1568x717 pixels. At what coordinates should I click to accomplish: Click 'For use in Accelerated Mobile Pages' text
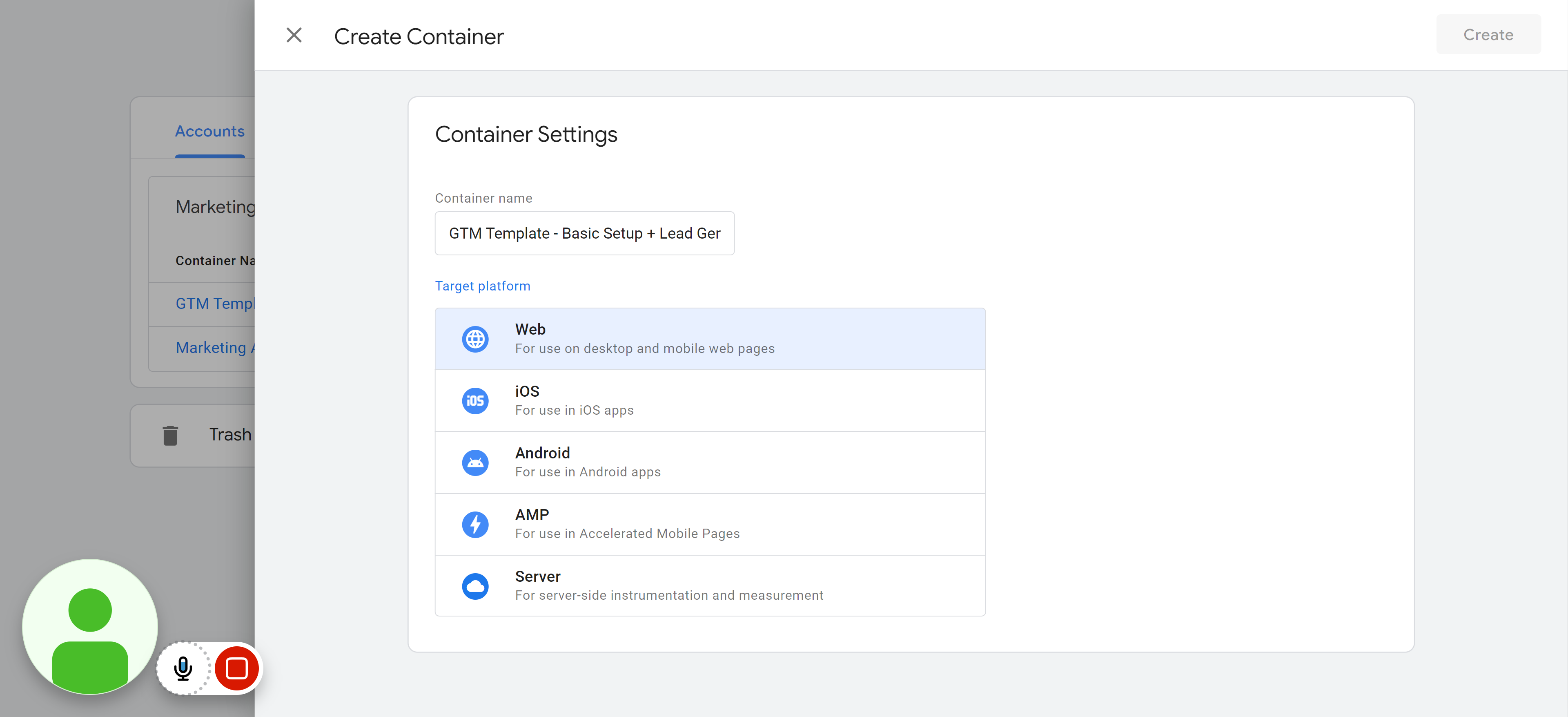pos(627,534)
